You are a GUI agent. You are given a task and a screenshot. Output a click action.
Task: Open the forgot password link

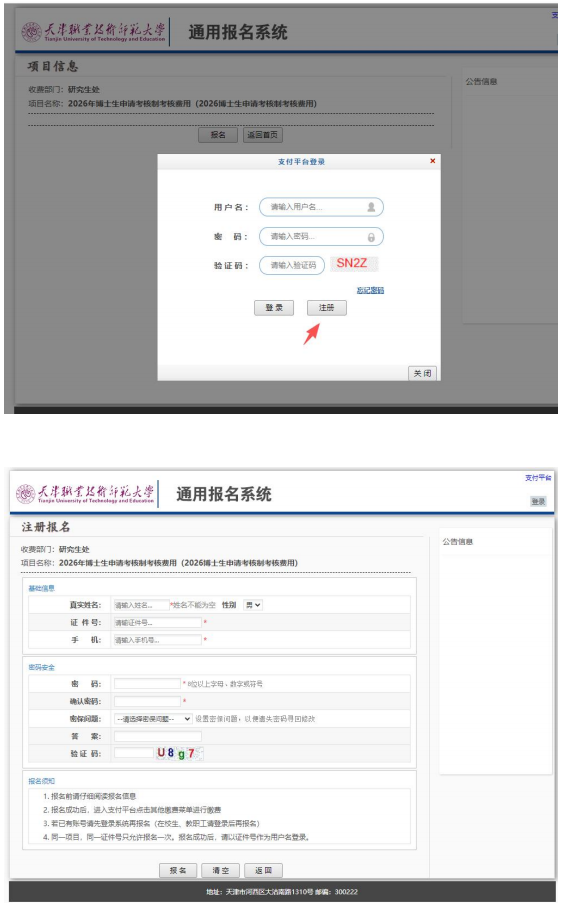(x=370, y=290)
